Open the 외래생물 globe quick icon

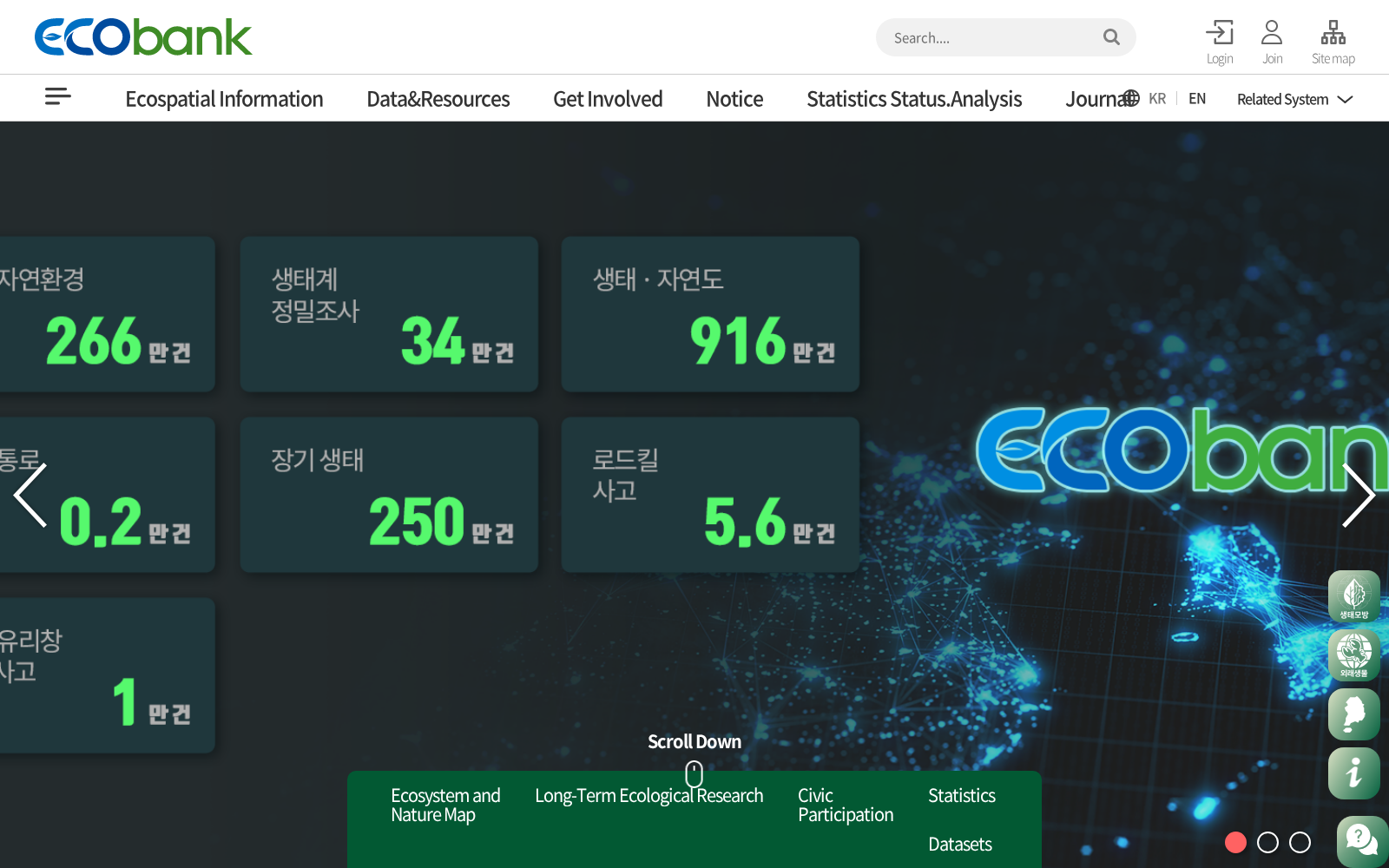point(1354,655)
